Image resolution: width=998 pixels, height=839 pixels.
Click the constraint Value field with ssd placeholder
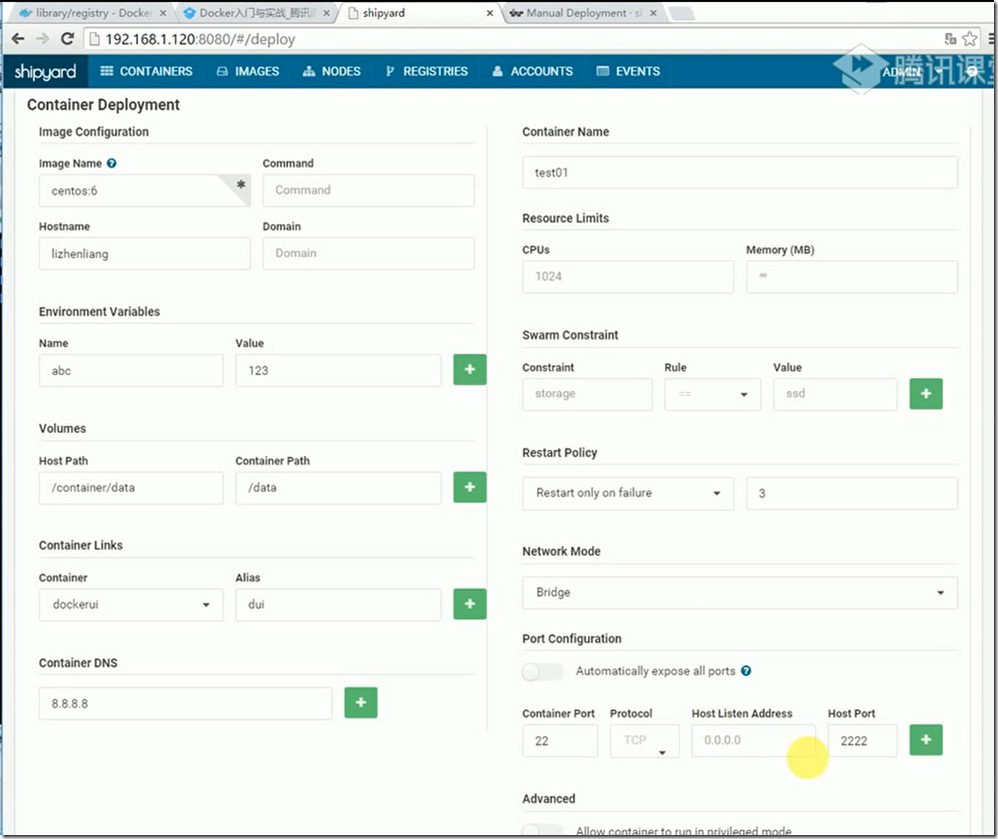835,394
